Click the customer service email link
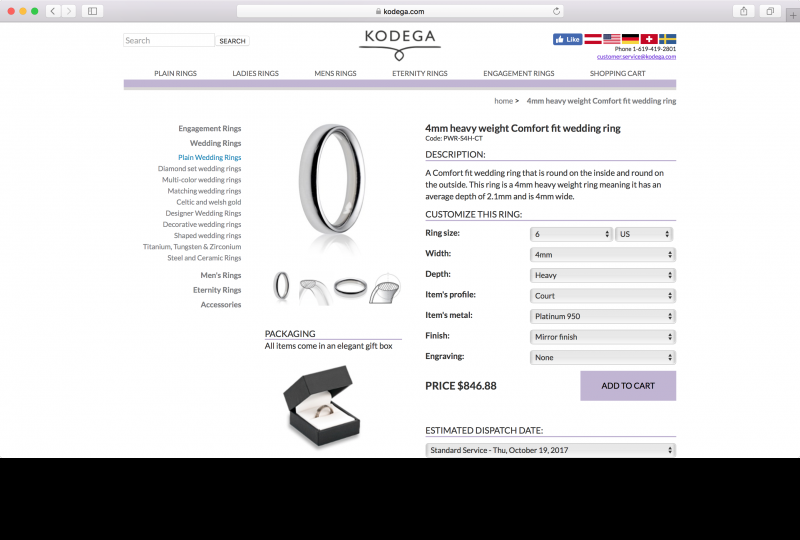 tap(636, 57)
